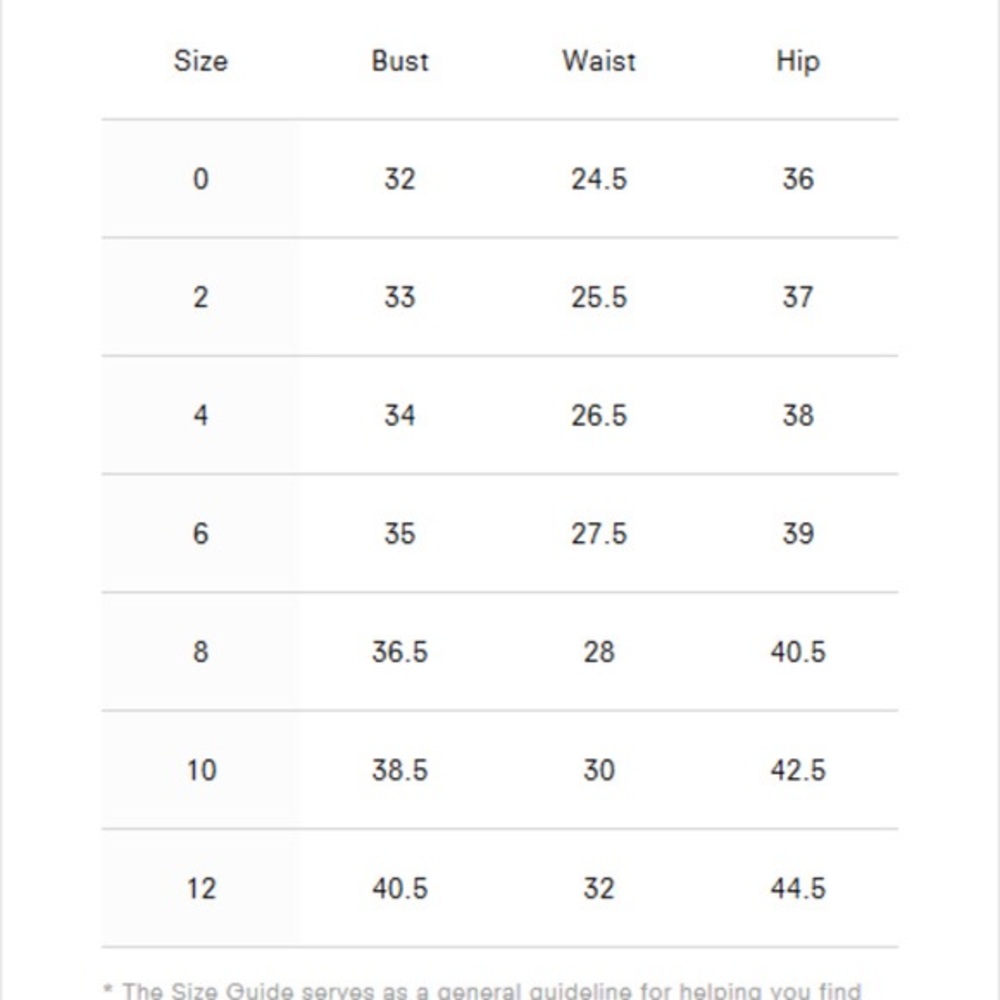
Task: Click hip value 37 in size 2 row
Action: coord(798,297)
